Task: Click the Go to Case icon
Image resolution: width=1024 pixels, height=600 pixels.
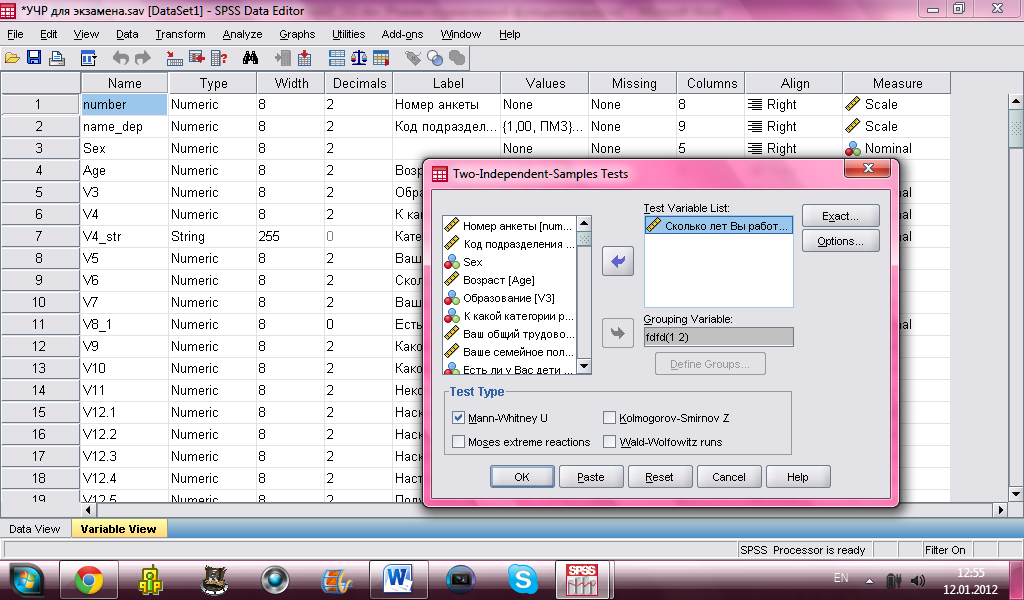Action: [174, 58]
